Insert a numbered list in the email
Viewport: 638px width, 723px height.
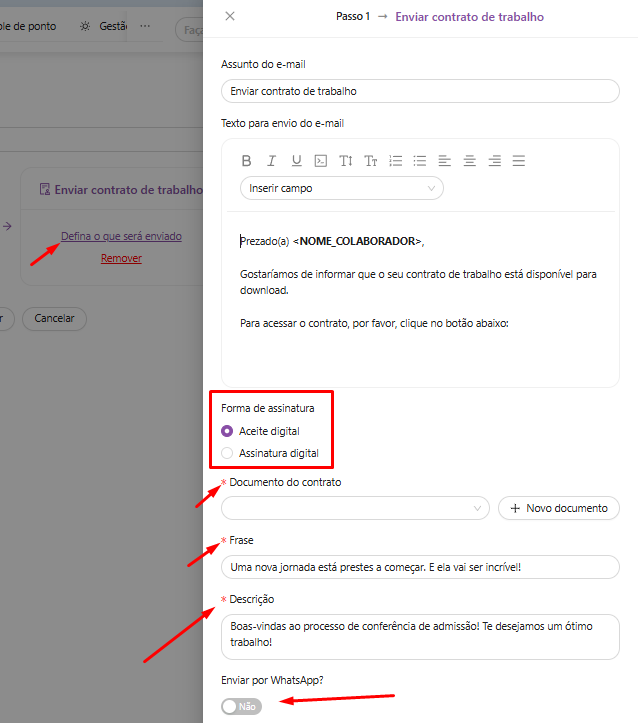tap(395, 161)
